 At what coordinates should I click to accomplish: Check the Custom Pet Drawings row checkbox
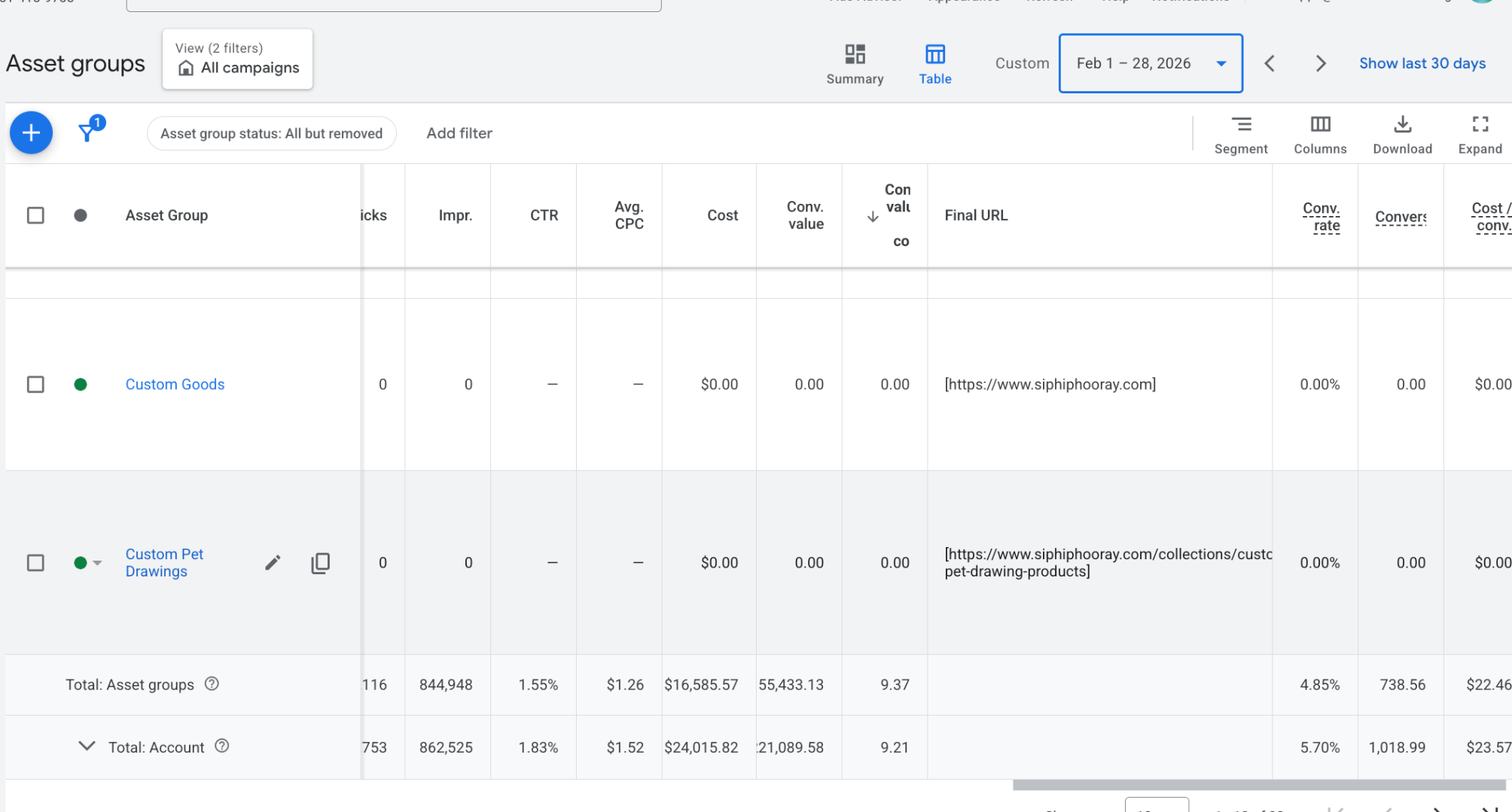(x=35, y=563)
